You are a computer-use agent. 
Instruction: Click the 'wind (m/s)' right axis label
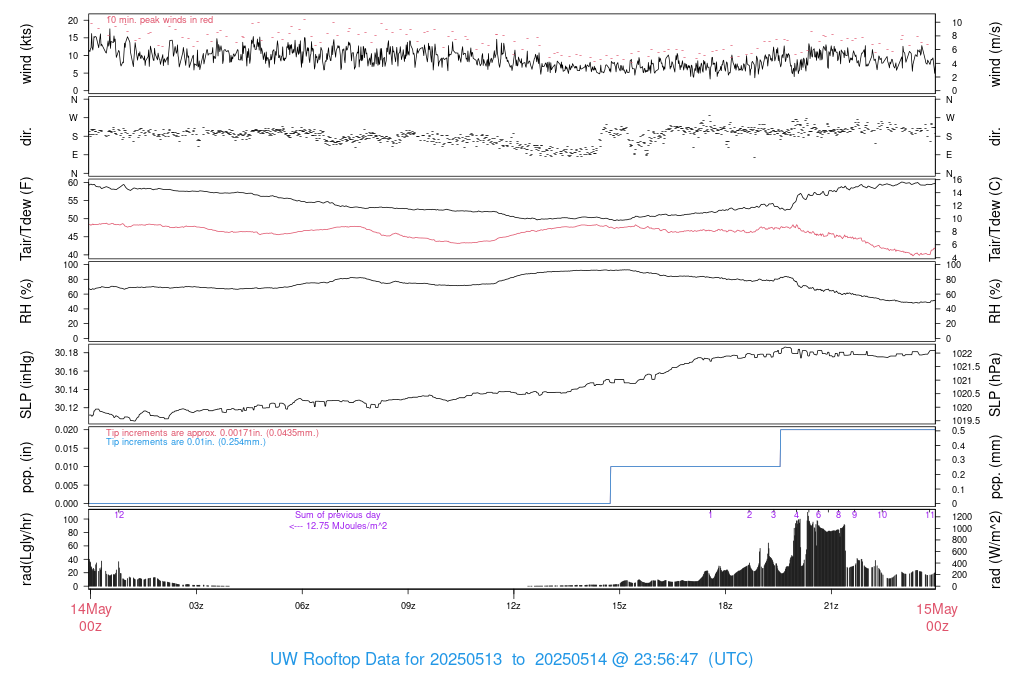tap(995, 54)
